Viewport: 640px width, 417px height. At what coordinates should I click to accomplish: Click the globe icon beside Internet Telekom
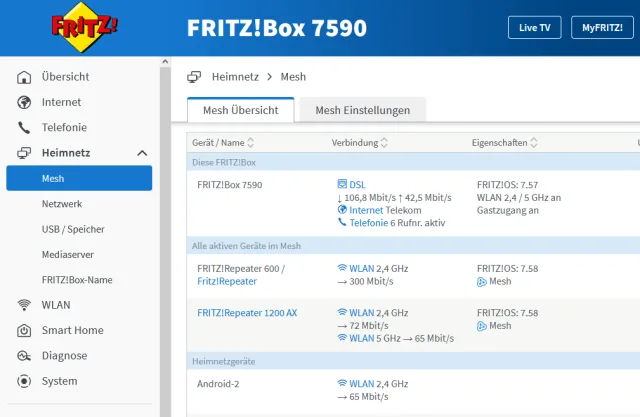tap(342, 210)
